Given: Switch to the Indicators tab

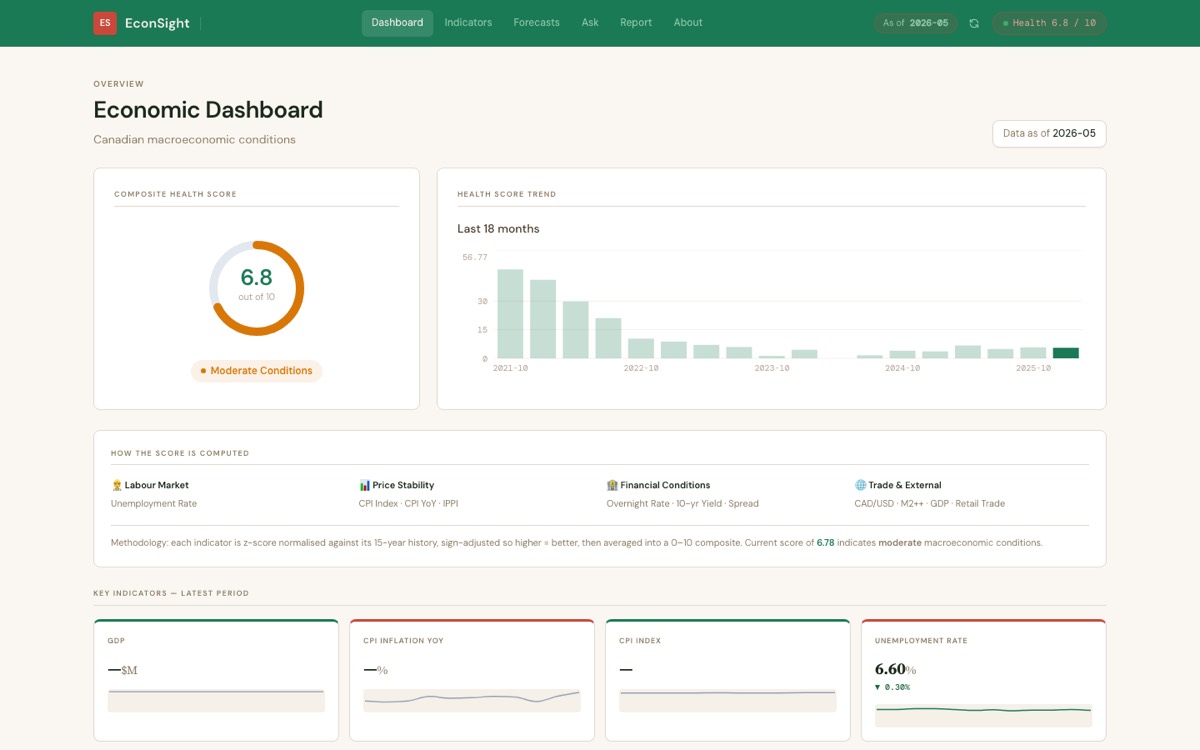Looking at the screenshot, I should click(468, 23).
